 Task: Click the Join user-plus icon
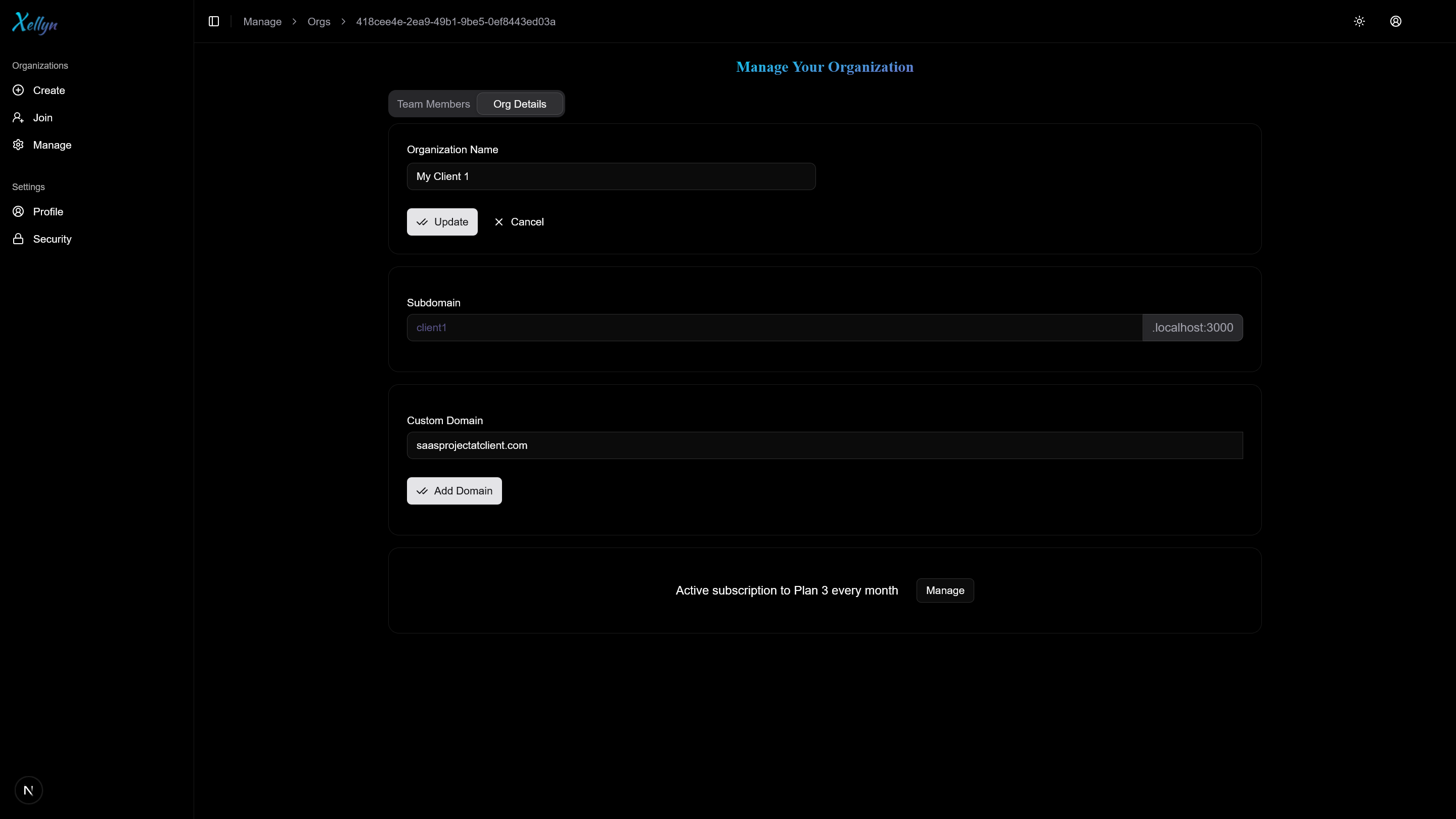(x=18, y=118)
